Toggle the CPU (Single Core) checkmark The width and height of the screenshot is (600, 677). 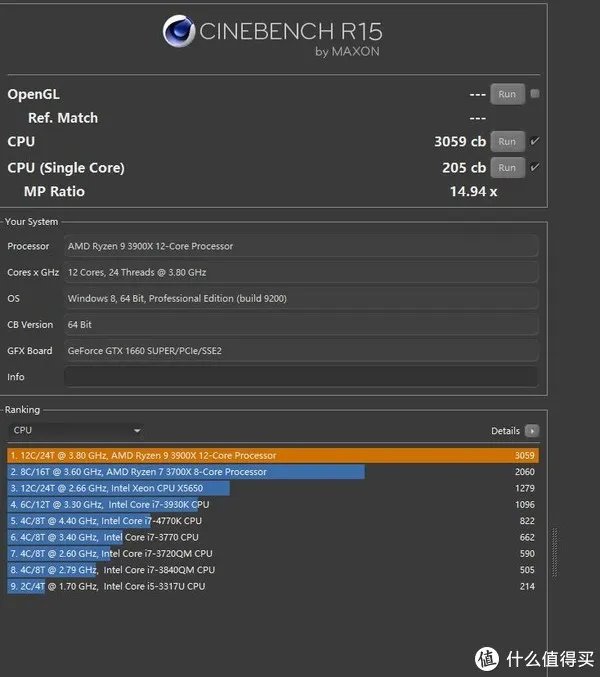point(535,168)
